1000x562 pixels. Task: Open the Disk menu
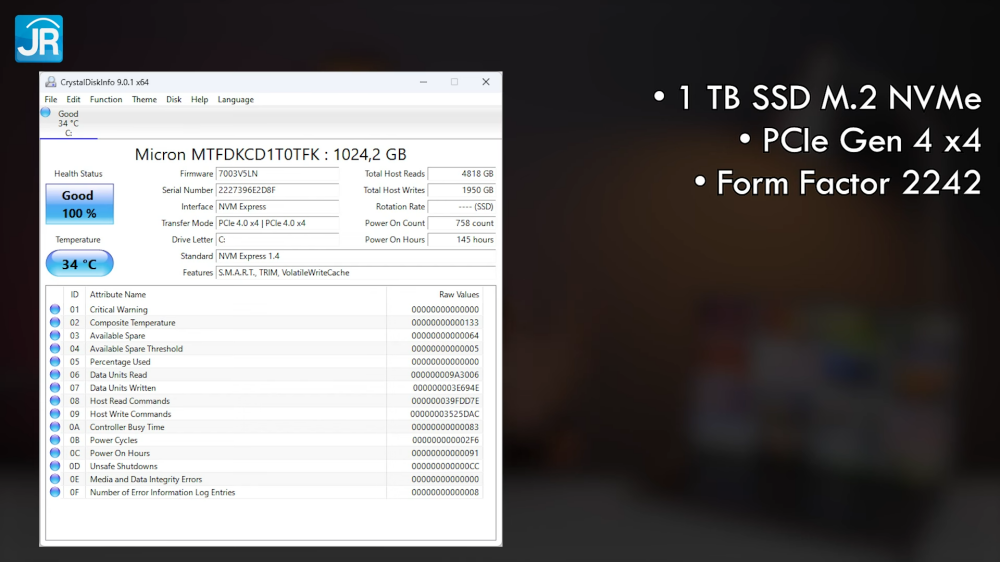[x=173, y=100]
